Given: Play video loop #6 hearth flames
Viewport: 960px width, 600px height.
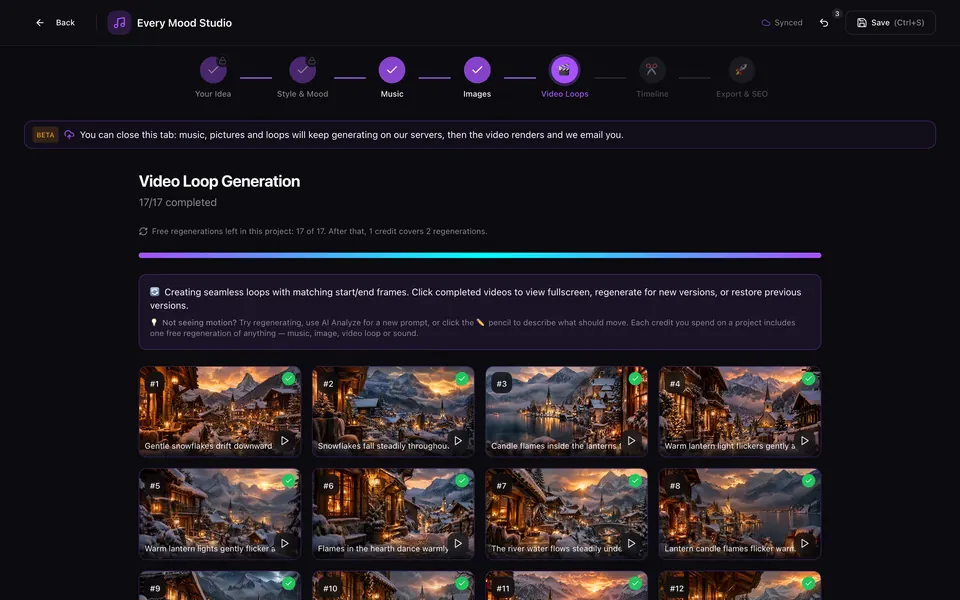Looking at the screenshot, I should coord(458,543).
